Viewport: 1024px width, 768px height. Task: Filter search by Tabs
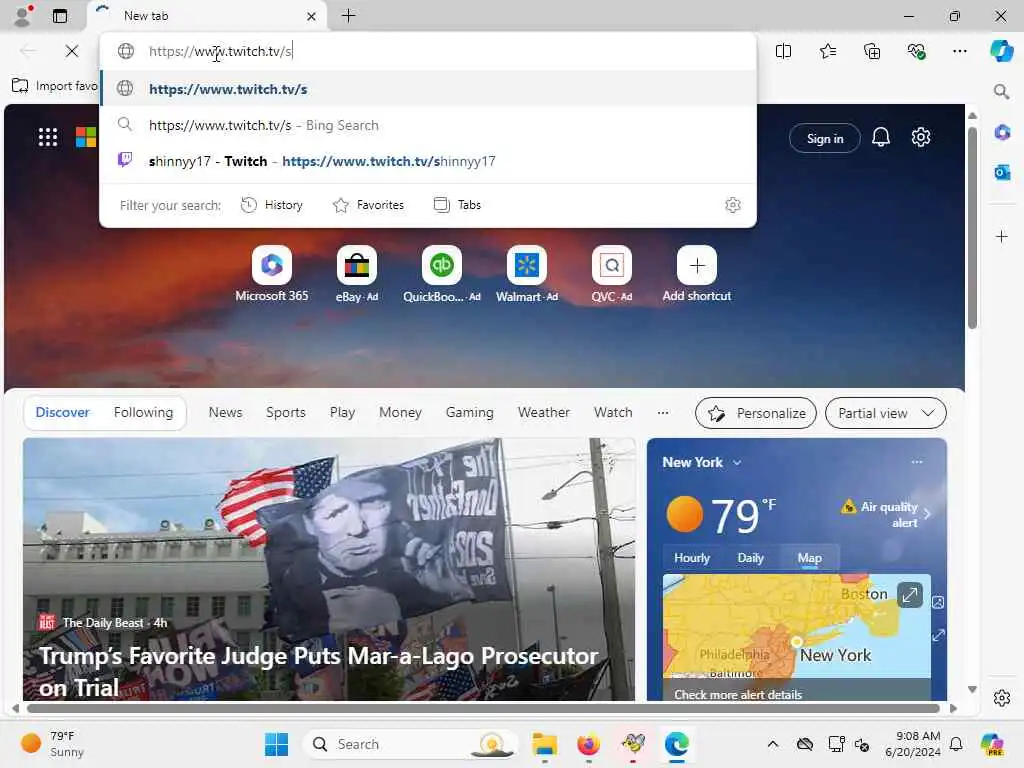[457, 205]
